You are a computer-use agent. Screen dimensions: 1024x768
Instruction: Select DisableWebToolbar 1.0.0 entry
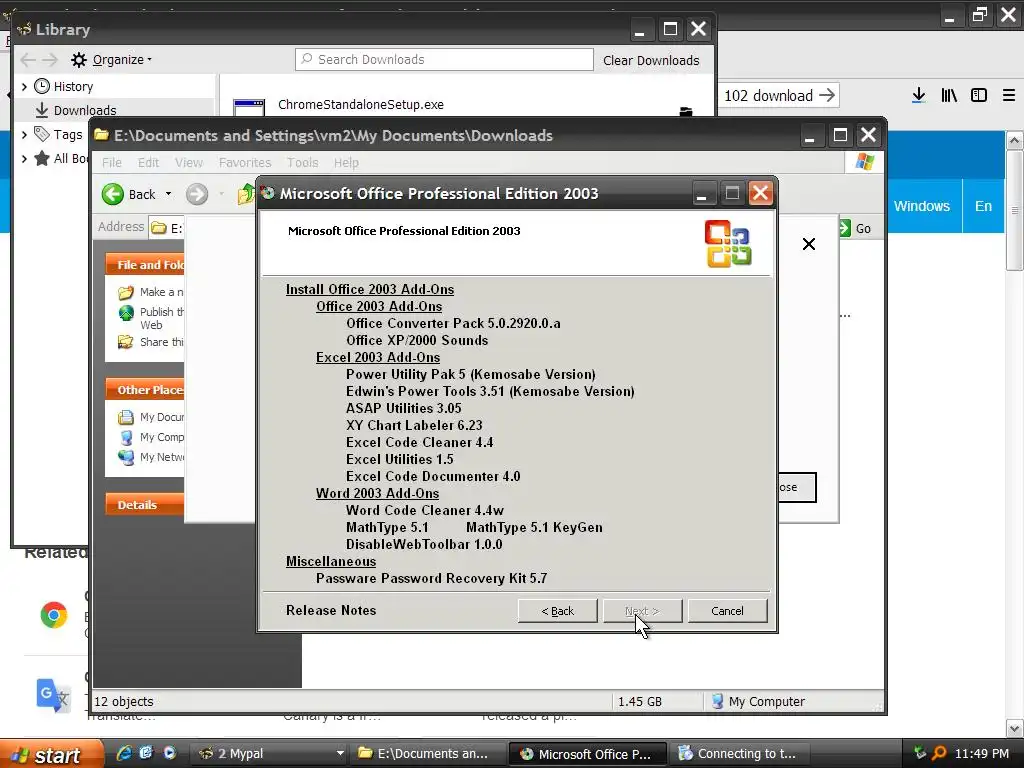tap(424, 544)
